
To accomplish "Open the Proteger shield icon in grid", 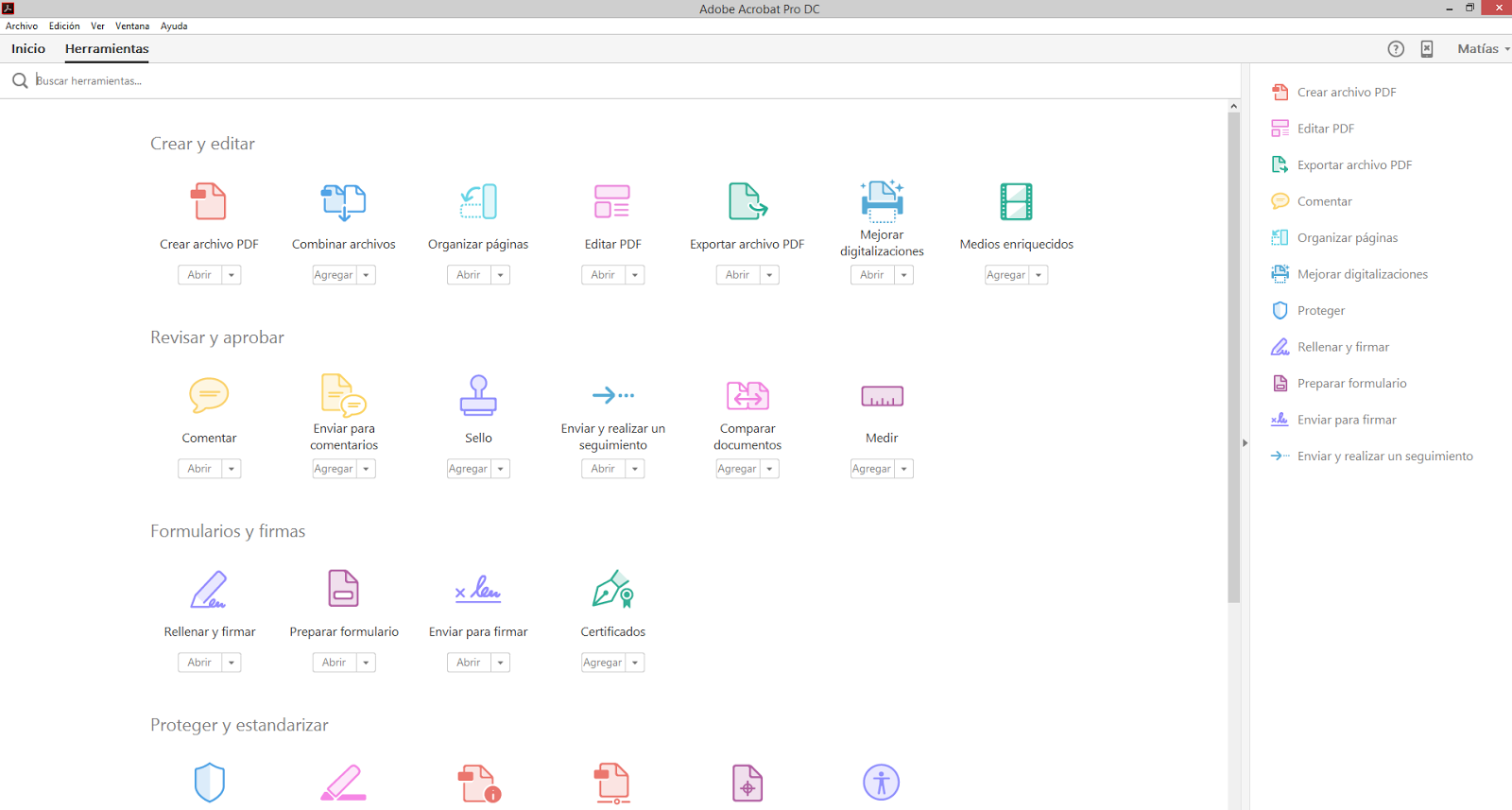I will (x=209, y=783).
